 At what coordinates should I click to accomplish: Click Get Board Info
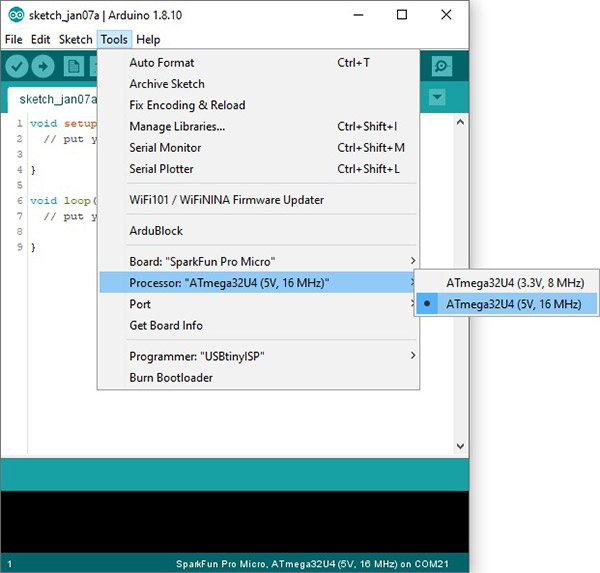[x=166, y=325]
